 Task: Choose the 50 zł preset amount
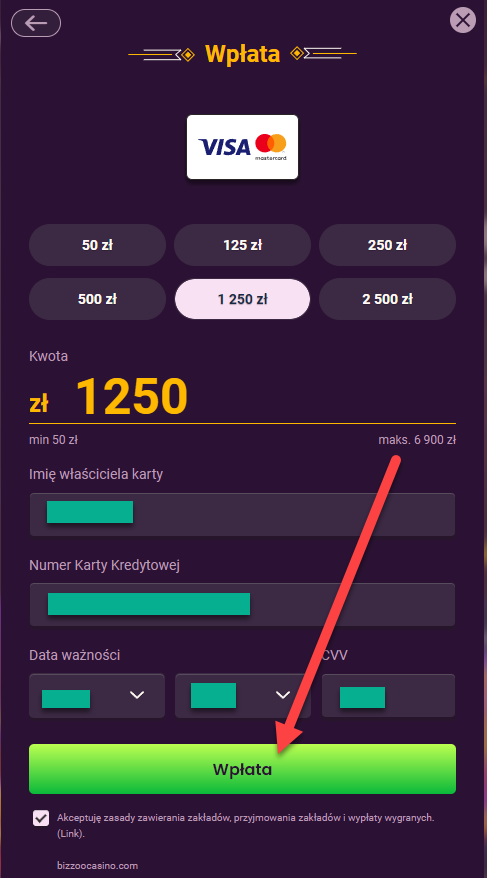tap(97, 245)
